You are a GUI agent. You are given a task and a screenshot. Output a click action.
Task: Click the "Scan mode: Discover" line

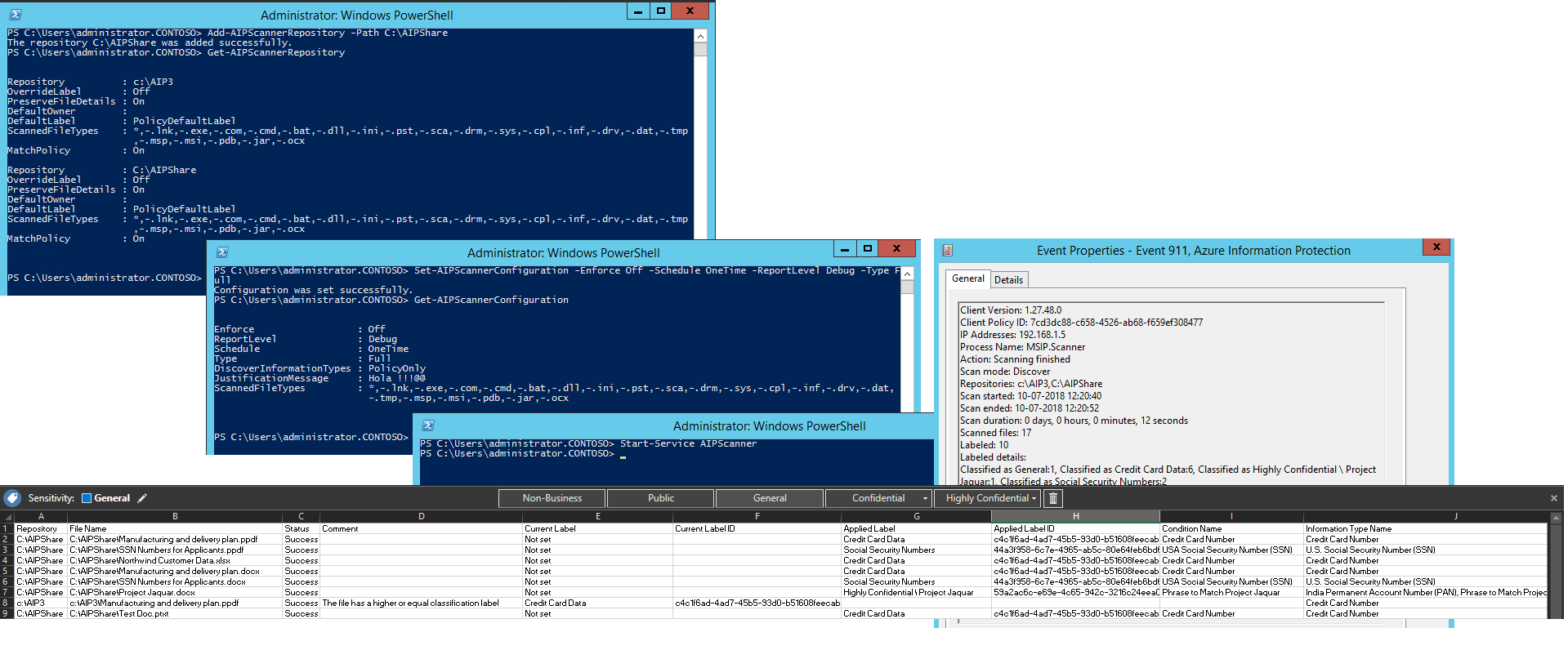point(1005,372)
